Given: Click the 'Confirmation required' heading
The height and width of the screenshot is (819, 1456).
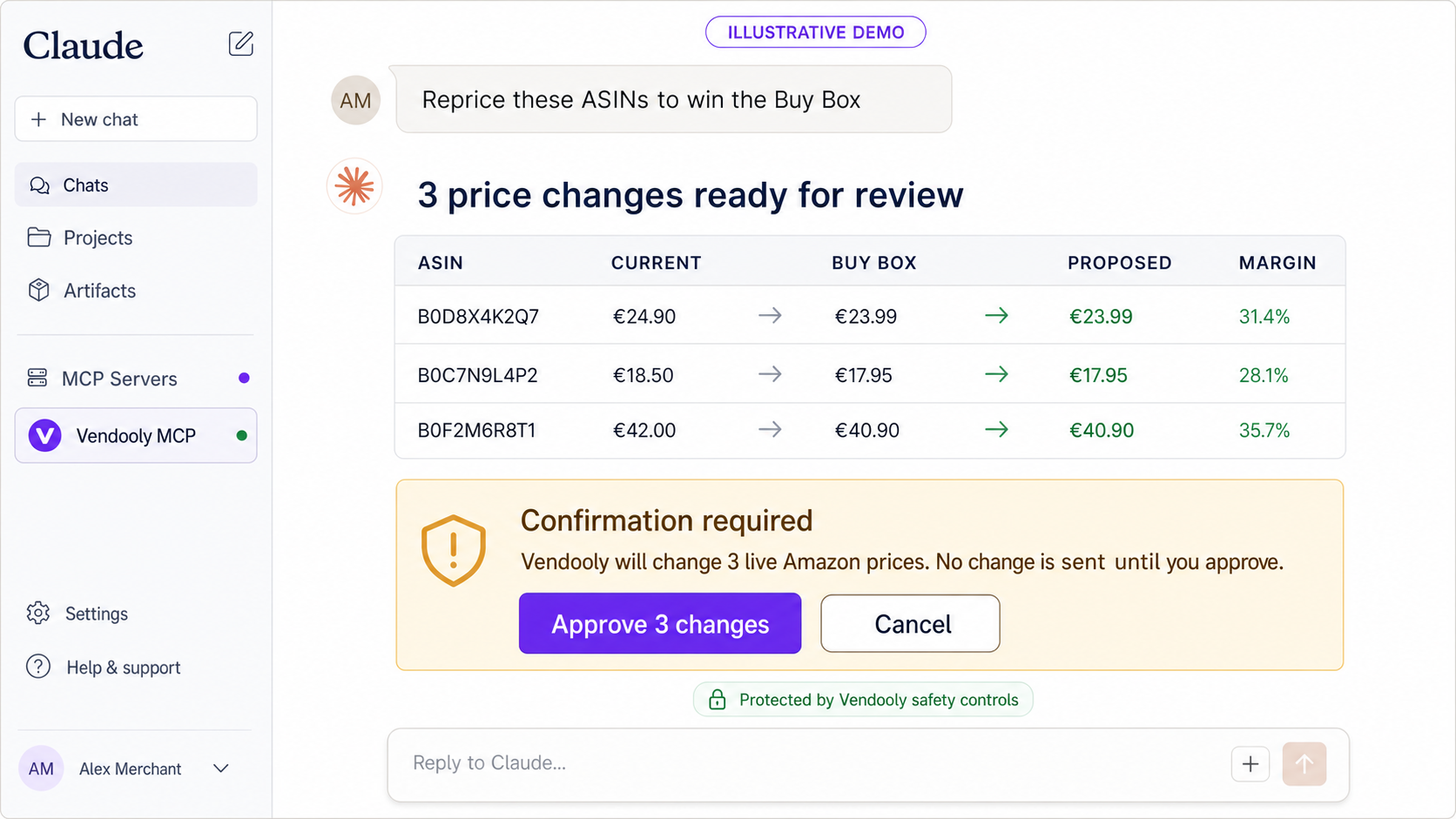Looking at the screenshot, I should [666, 520].
